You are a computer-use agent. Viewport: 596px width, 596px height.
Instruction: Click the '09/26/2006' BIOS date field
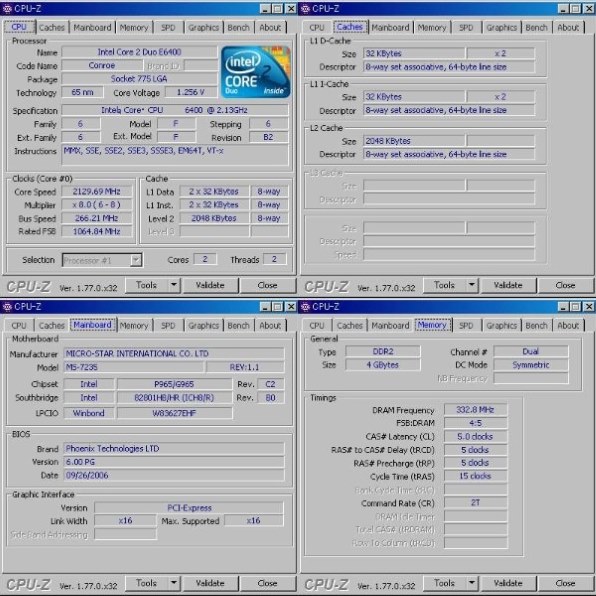coord(174,476)
